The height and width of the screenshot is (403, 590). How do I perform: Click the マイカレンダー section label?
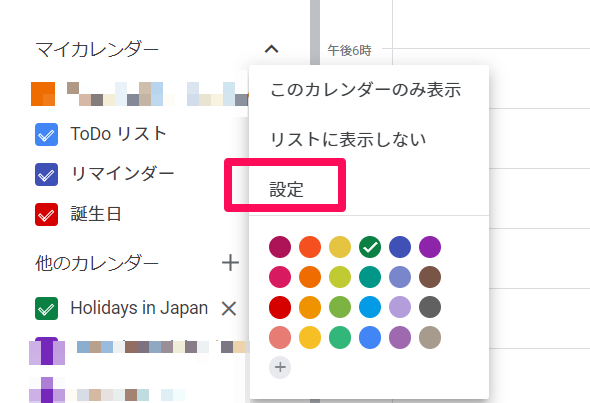pyautogui.click(x=97, y=50)
